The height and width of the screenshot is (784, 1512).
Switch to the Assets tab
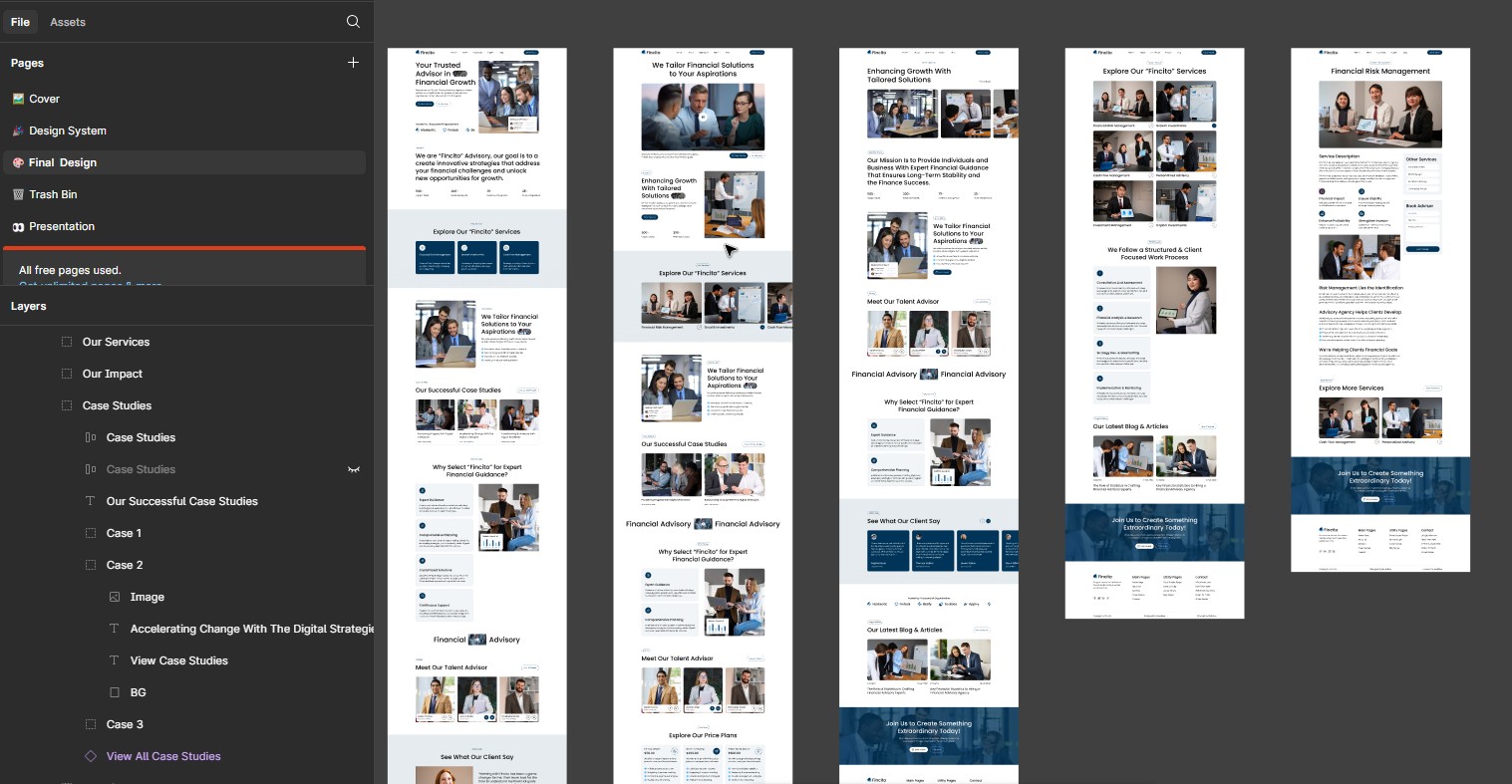68,21
